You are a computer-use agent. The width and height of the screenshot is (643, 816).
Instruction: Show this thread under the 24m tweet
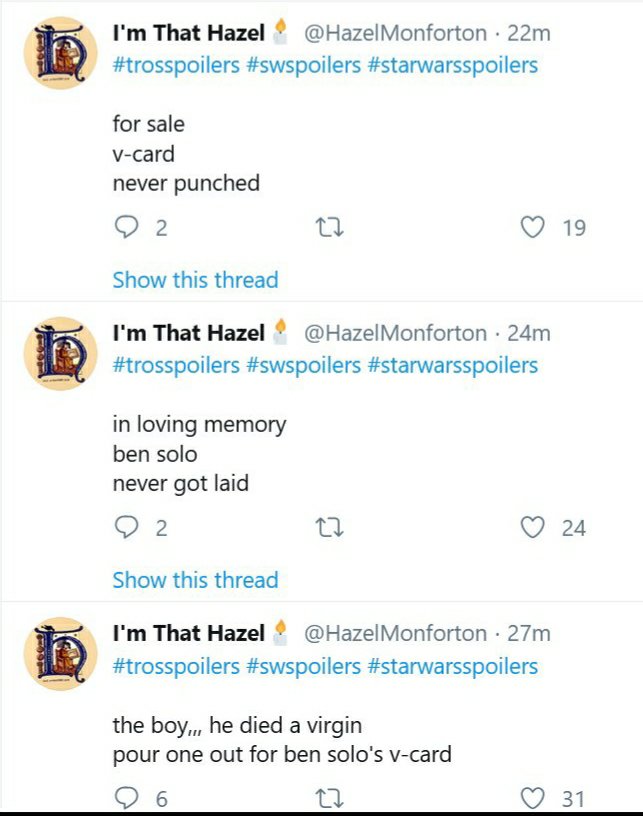(x=195, y=580)
